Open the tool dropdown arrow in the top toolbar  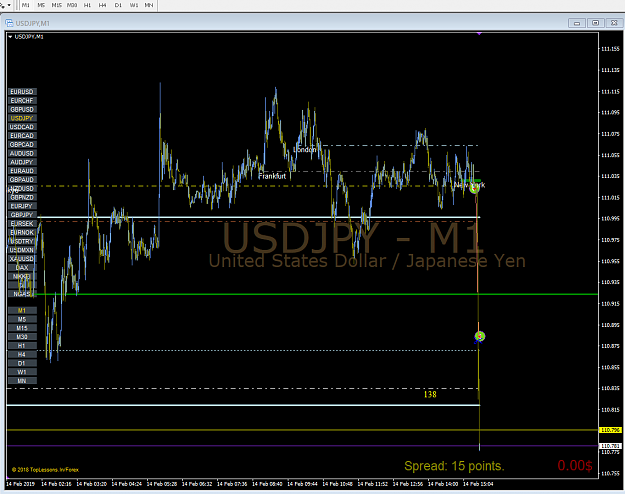pyautogui.click(x=9, y=6)
